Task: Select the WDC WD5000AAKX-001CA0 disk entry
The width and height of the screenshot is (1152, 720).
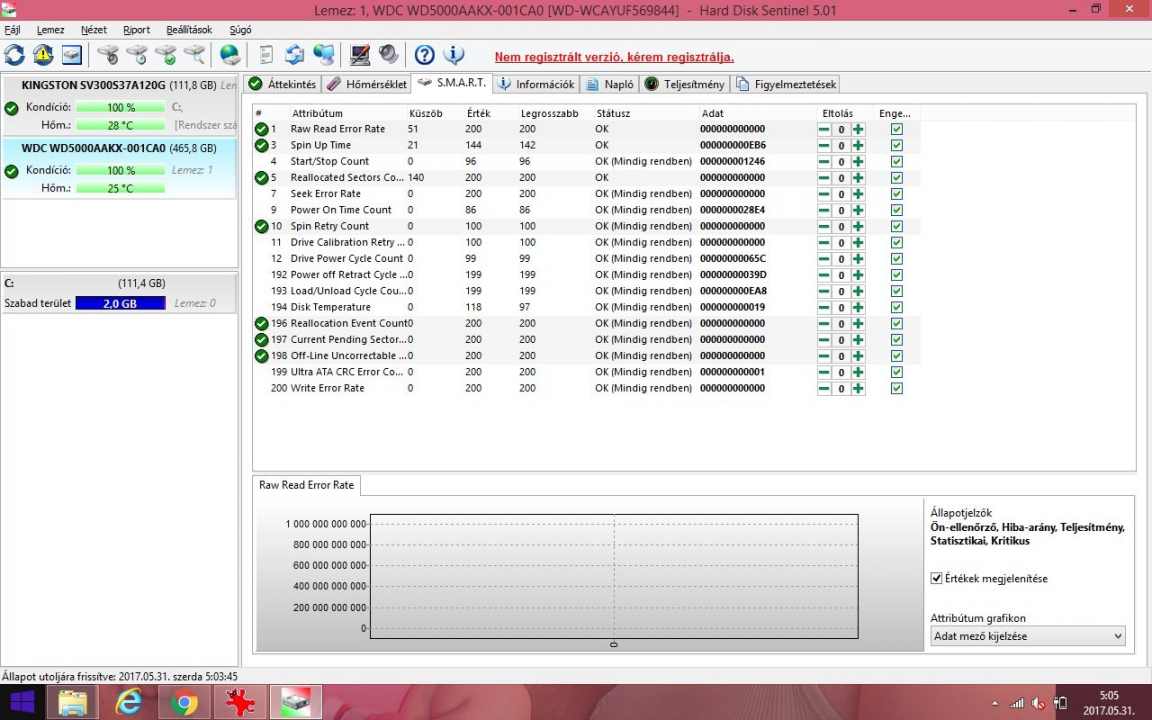Action: click(x=119, y=168)
